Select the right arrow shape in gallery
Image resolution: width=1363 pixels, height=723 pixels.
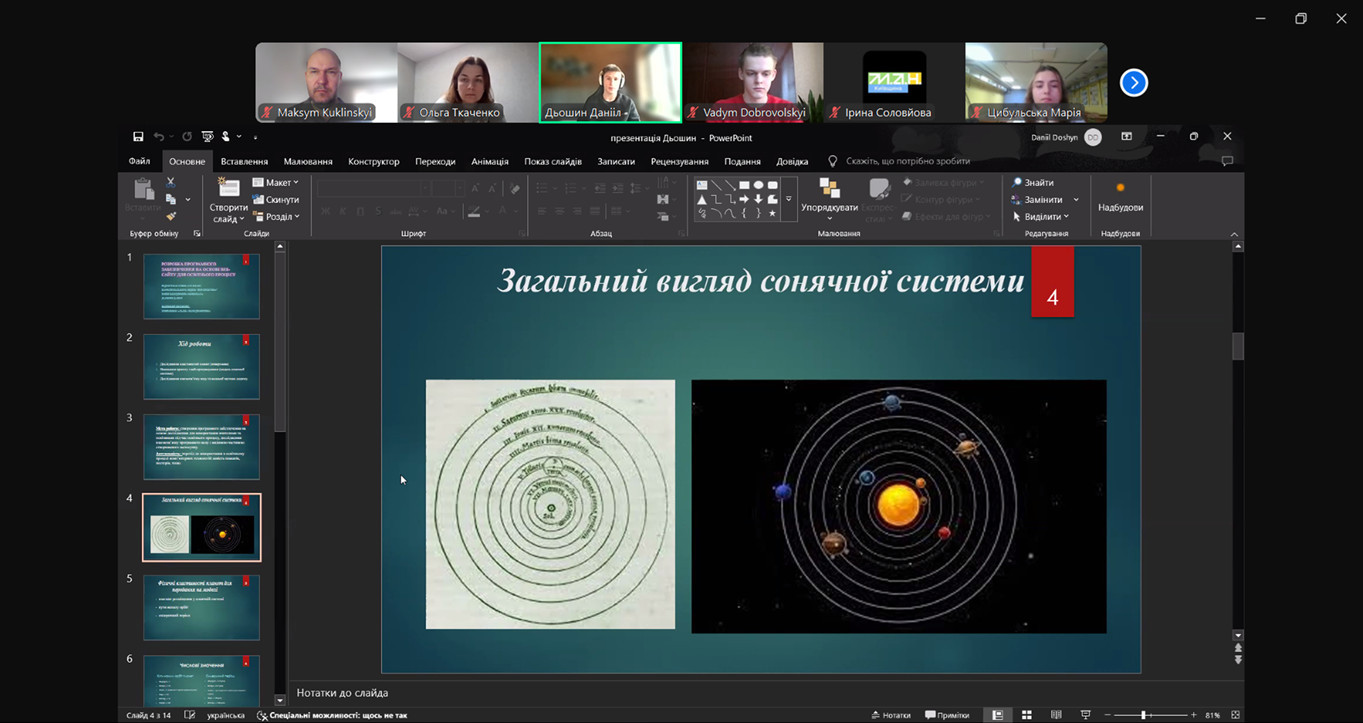pyautogui.click(x=744, y=199)
